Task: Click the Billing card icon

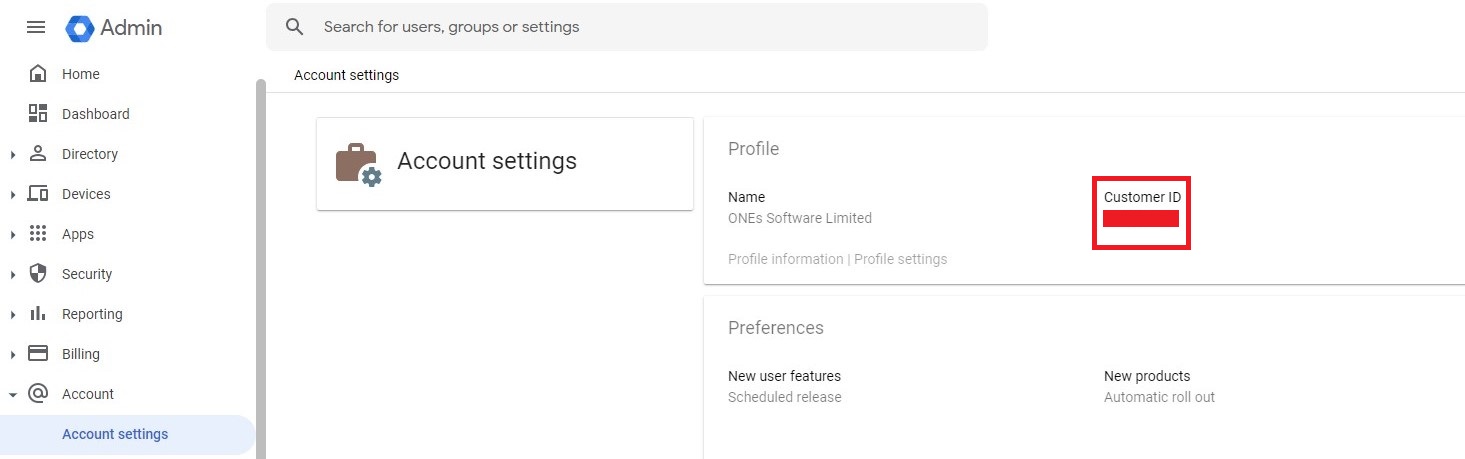Action: pyautogui.click(x=38, y=354)
